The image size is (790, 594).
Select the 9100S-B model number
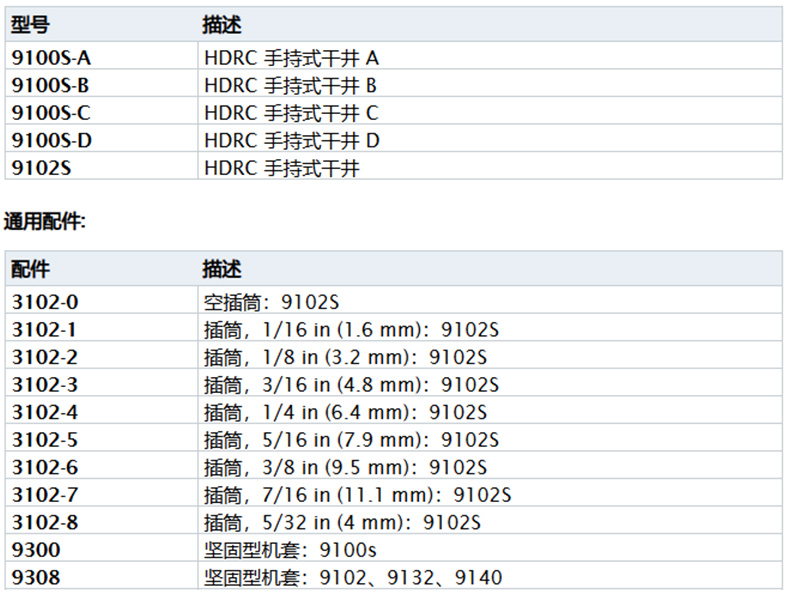(51, 85)
